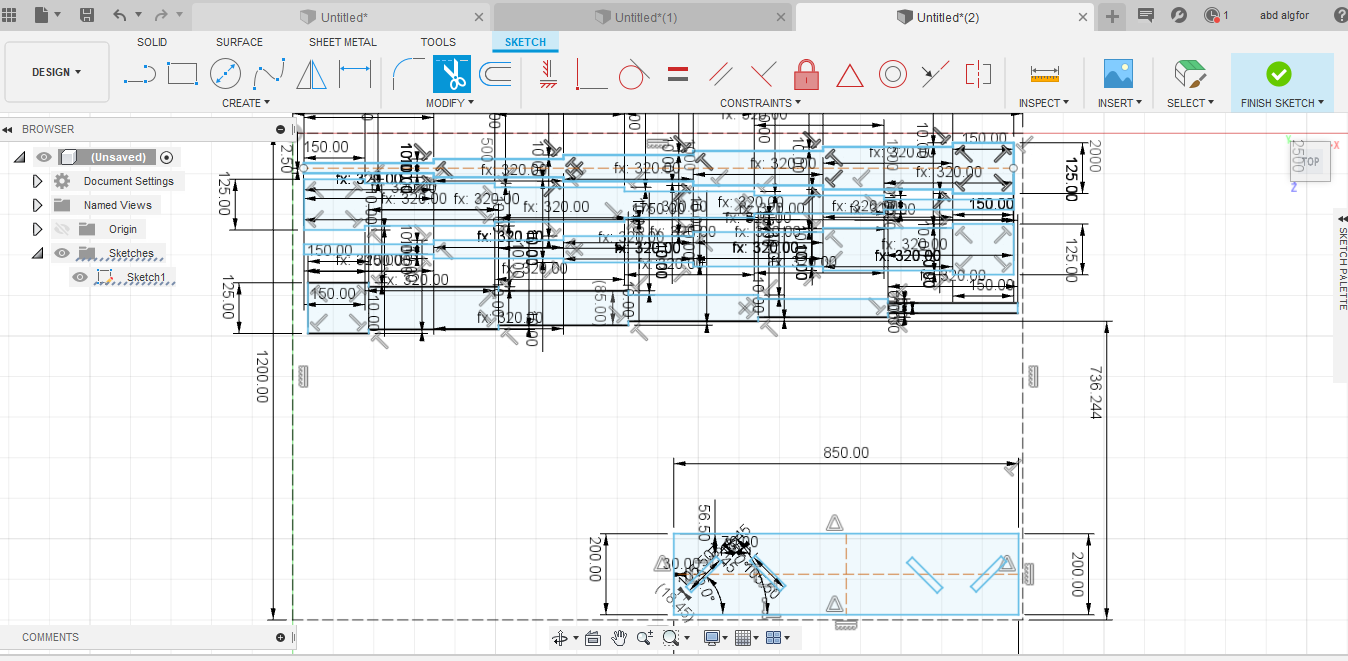The image size is (1348, 661).
Task: Open the Measure inspect tool
Action: pyautogui.click(x=1044, y=74)
